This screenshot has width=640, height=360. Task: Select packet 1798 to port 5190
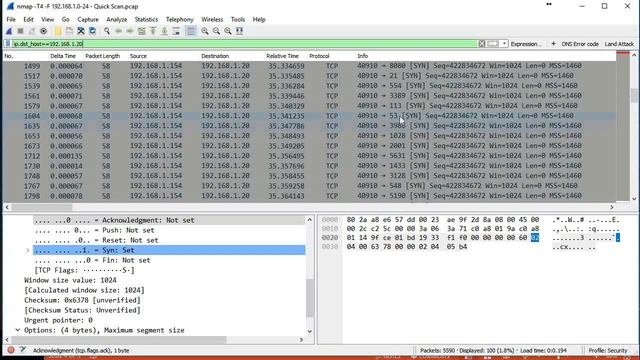[309, 196]
